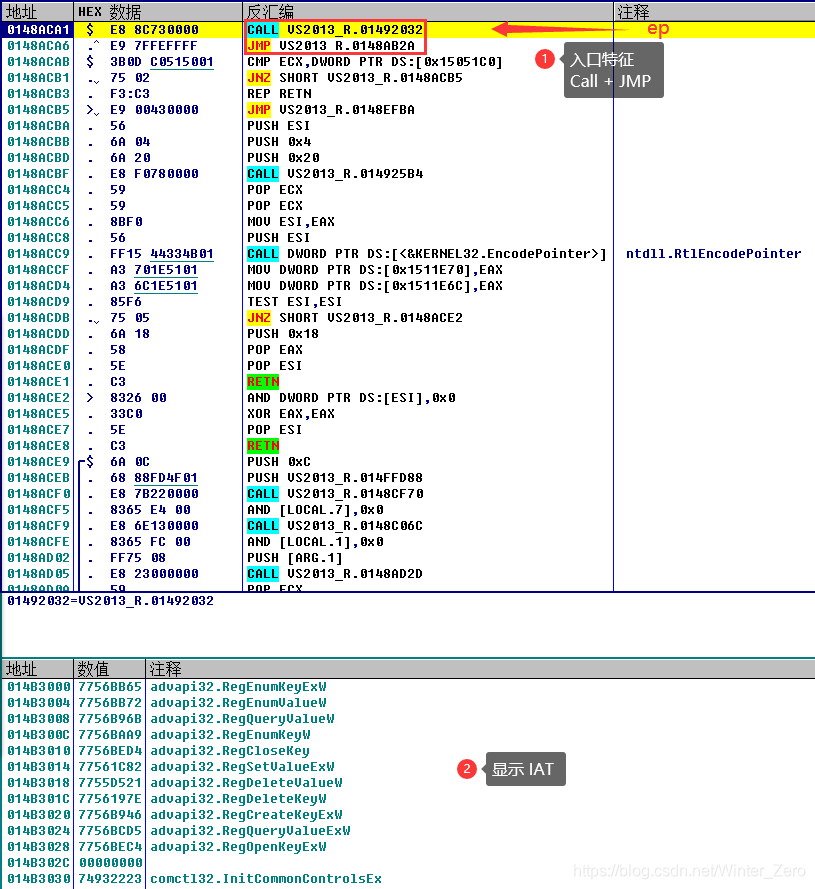This screenshot has height=889, width=815.
Task: Click the 数值 column header in dump pane
Action: pos(109,669)
